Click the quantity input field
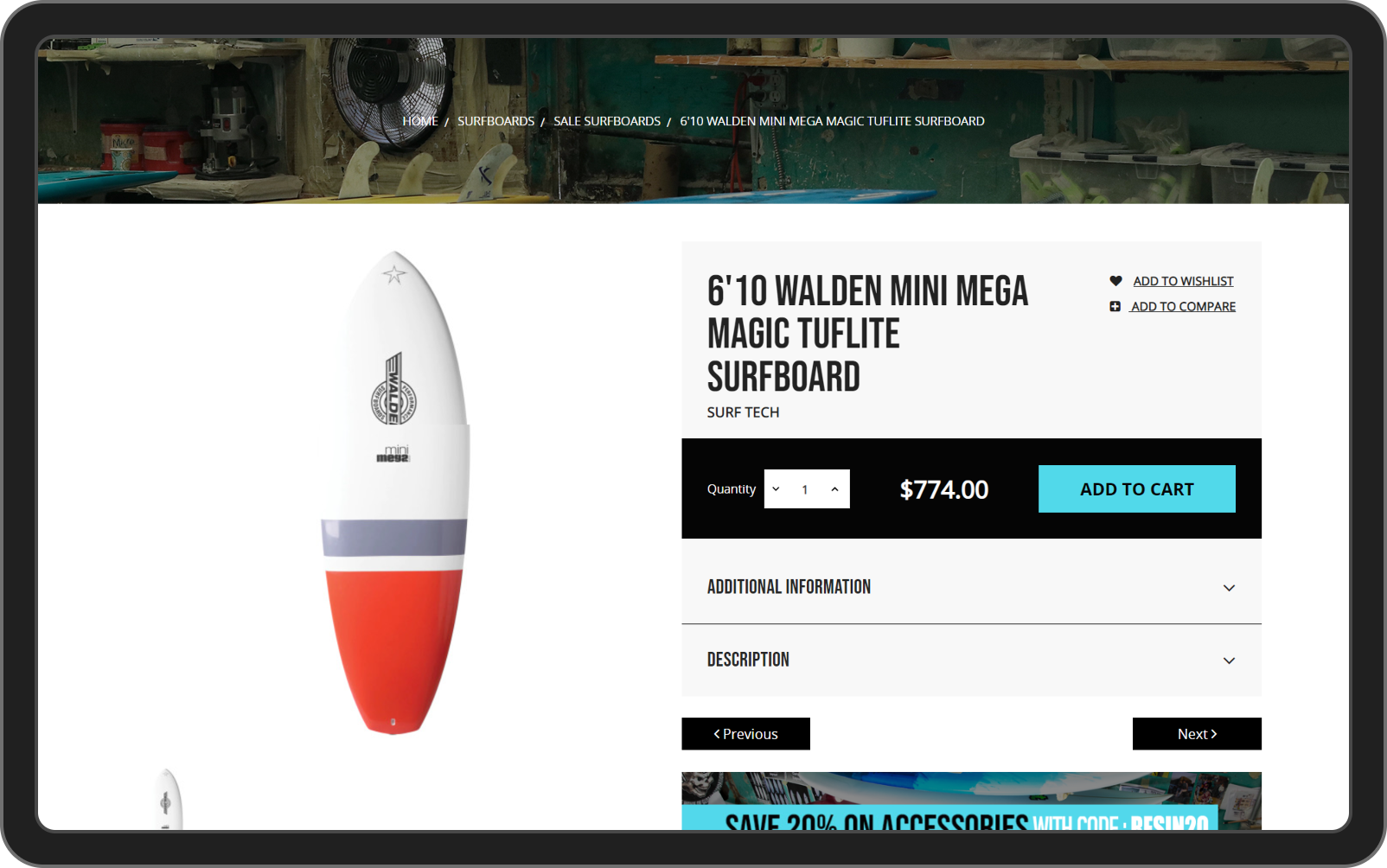 [805, 489]
